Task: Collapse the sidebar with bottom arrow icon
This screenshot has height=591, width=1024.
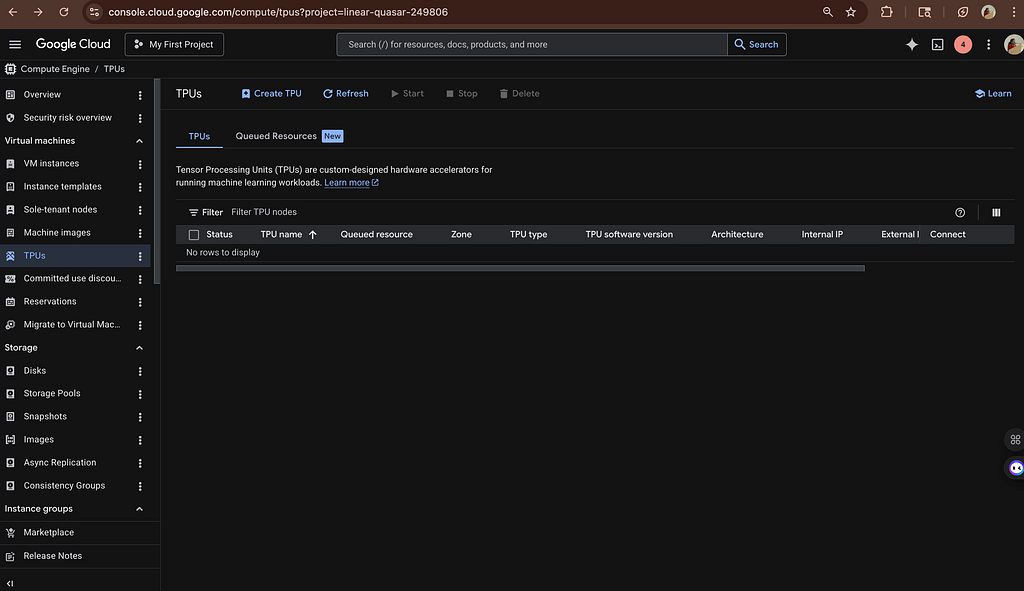Action: 10,584
